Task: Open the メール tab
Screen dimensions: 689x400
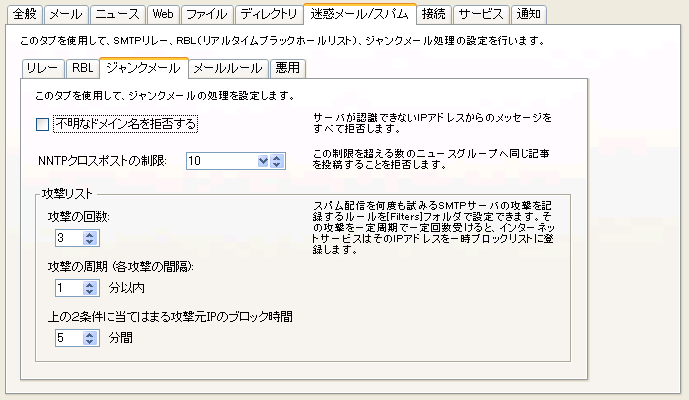Action: coord(66,14)
